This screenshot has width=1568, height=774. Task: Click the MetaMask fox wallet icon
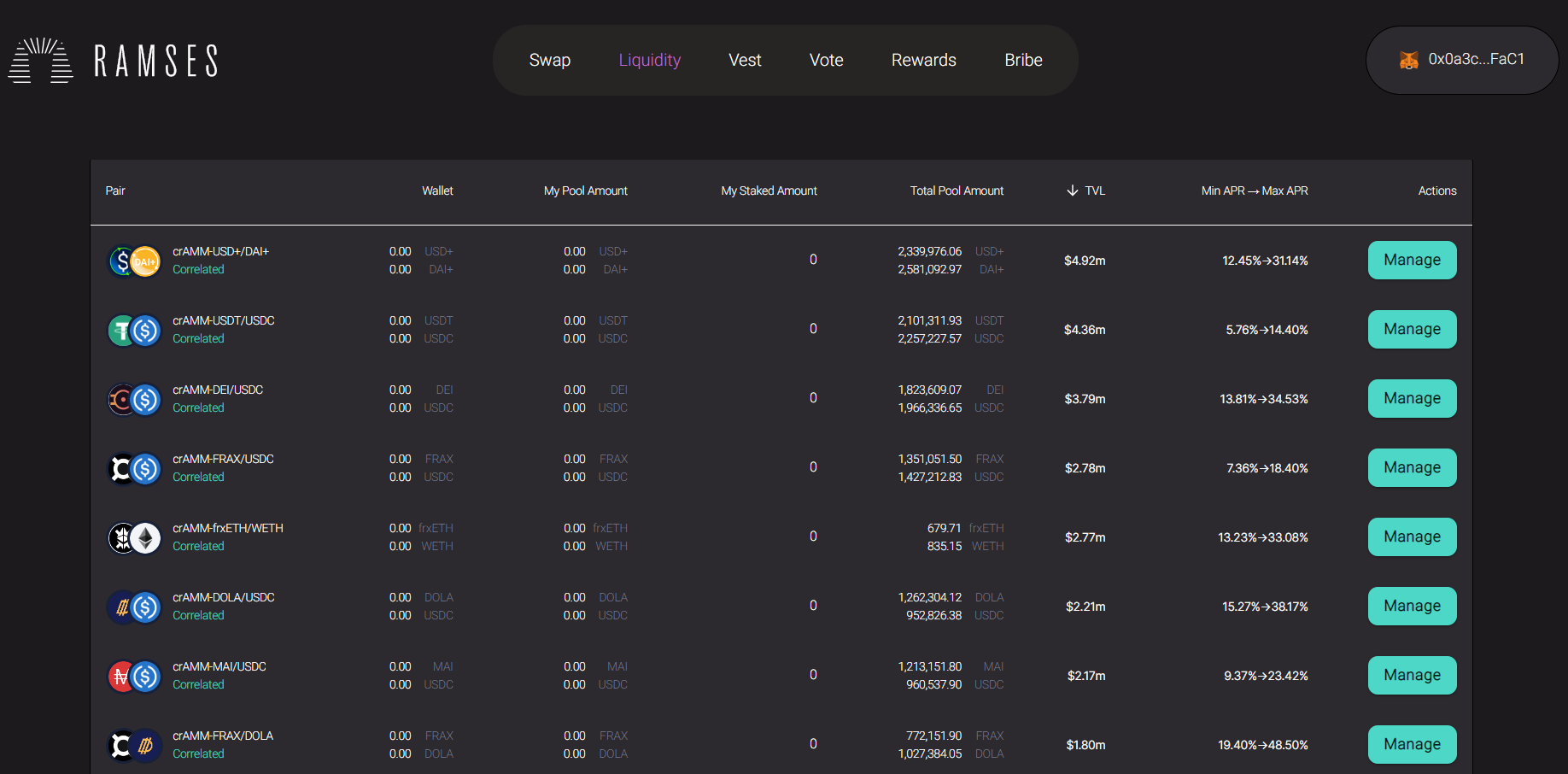tap(1408, 60)
